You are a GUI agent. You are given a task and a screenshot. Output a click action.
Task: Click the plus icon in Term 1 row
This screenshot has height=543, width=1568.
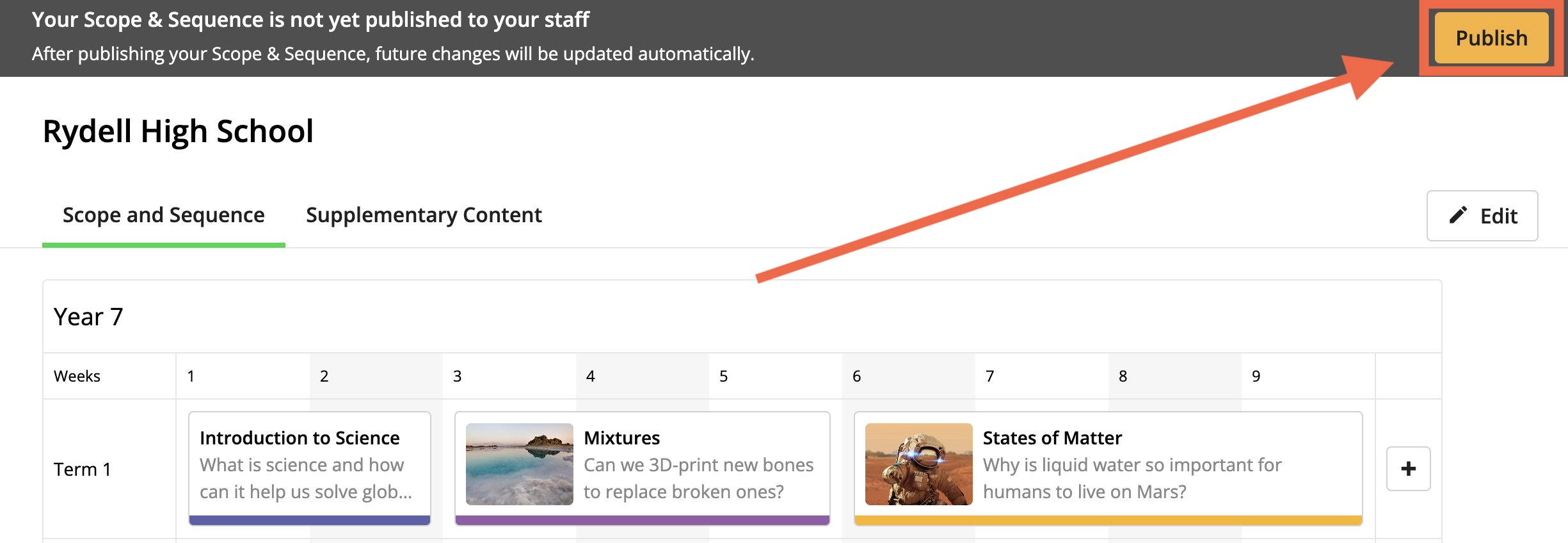(1408, 469)
